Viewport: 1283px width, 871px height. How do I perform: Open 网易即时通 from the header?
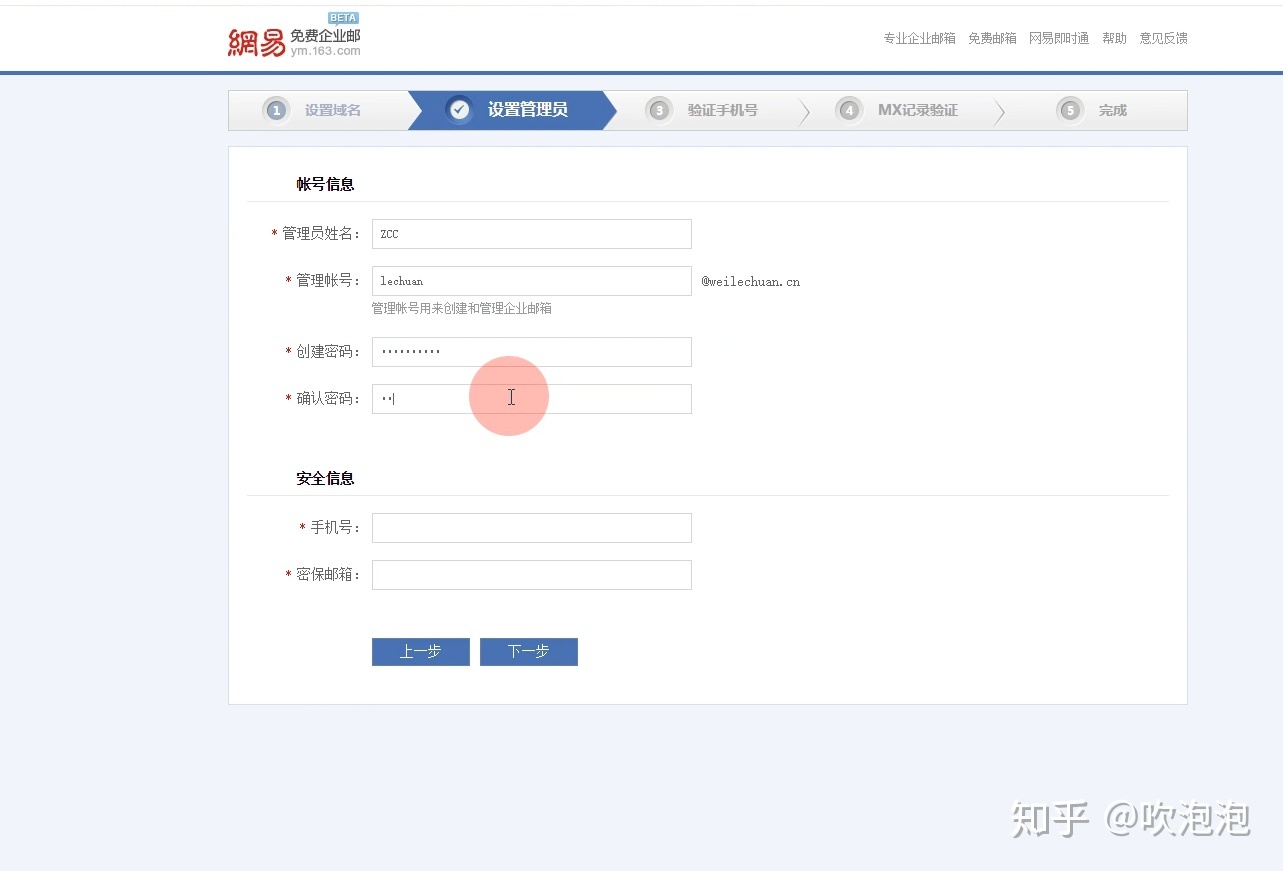1058,38
